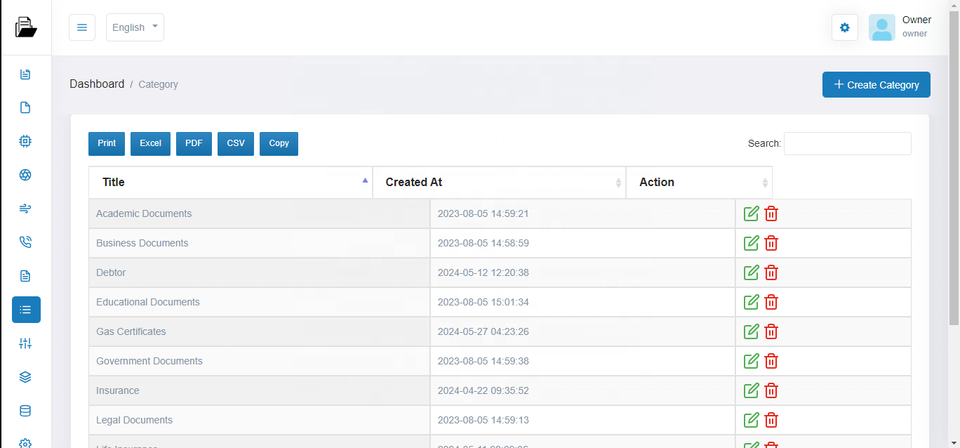Open the settings gear in header
Image resolution: width=960 pixels, height=448 pixels.
click(x=844, y=28)
